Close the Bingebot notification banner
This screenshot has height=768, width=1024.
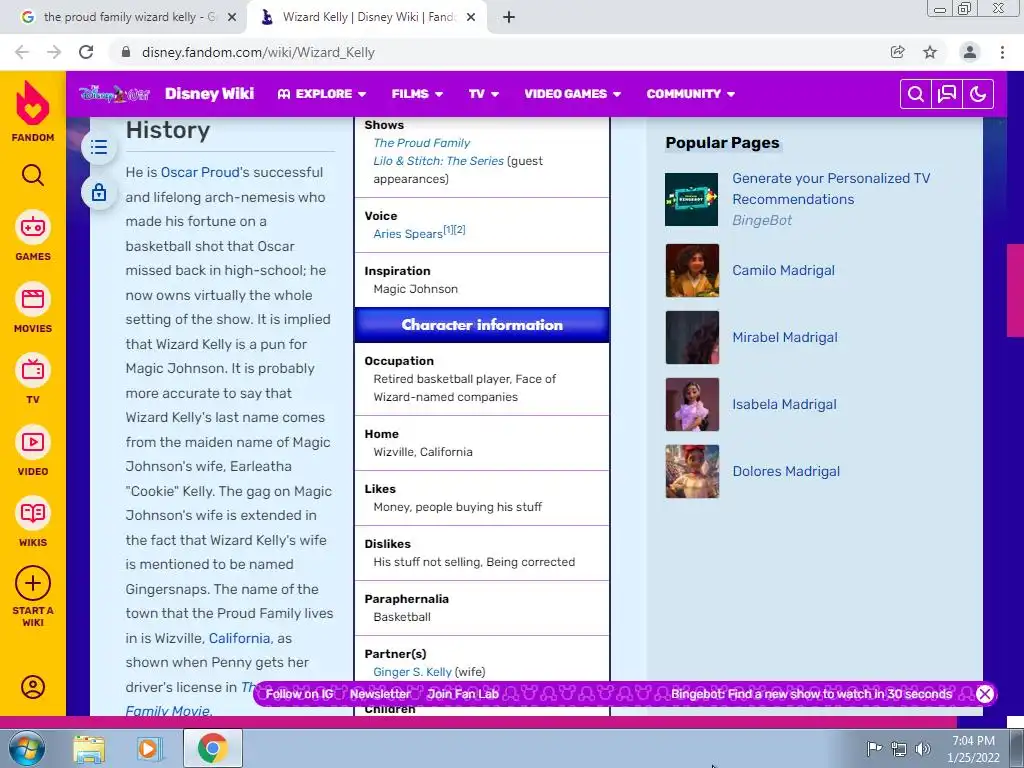click(x=985, y=694)
